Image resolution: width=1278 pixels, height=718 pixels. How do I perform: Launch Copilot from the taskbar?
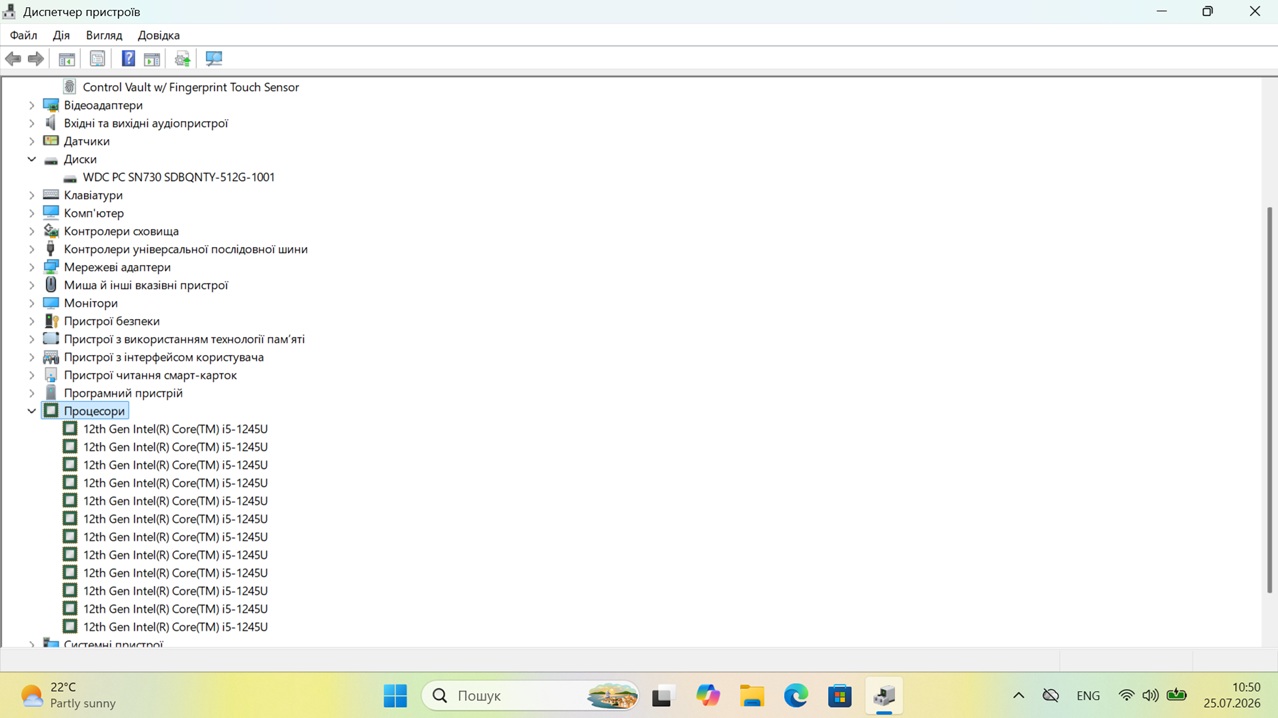click(708, 696)
